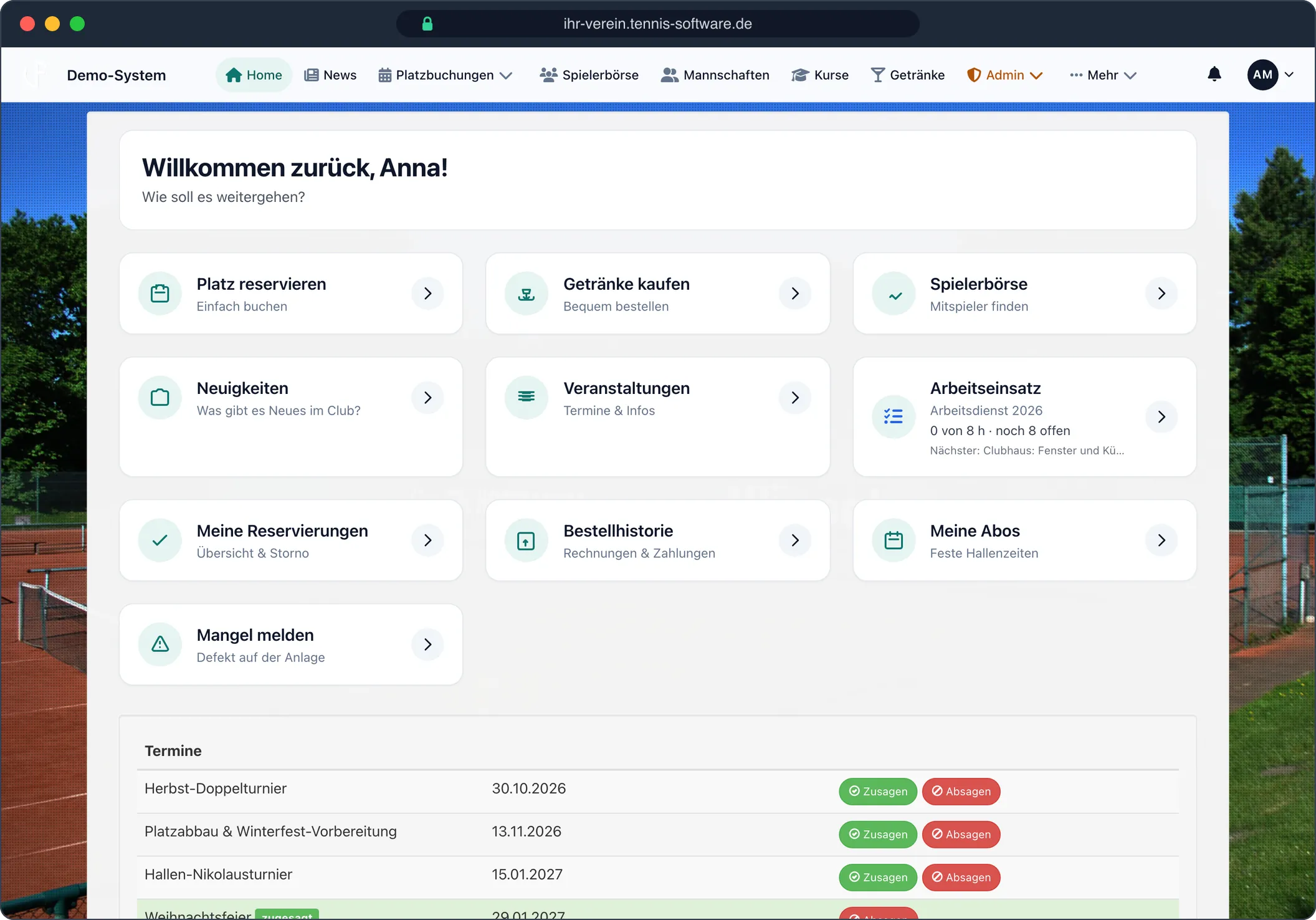Image resolution: width=1316 pixels, height=920 pixels.
Task: Open arrow on Veranstaltungen card
Action: point(795,398)
